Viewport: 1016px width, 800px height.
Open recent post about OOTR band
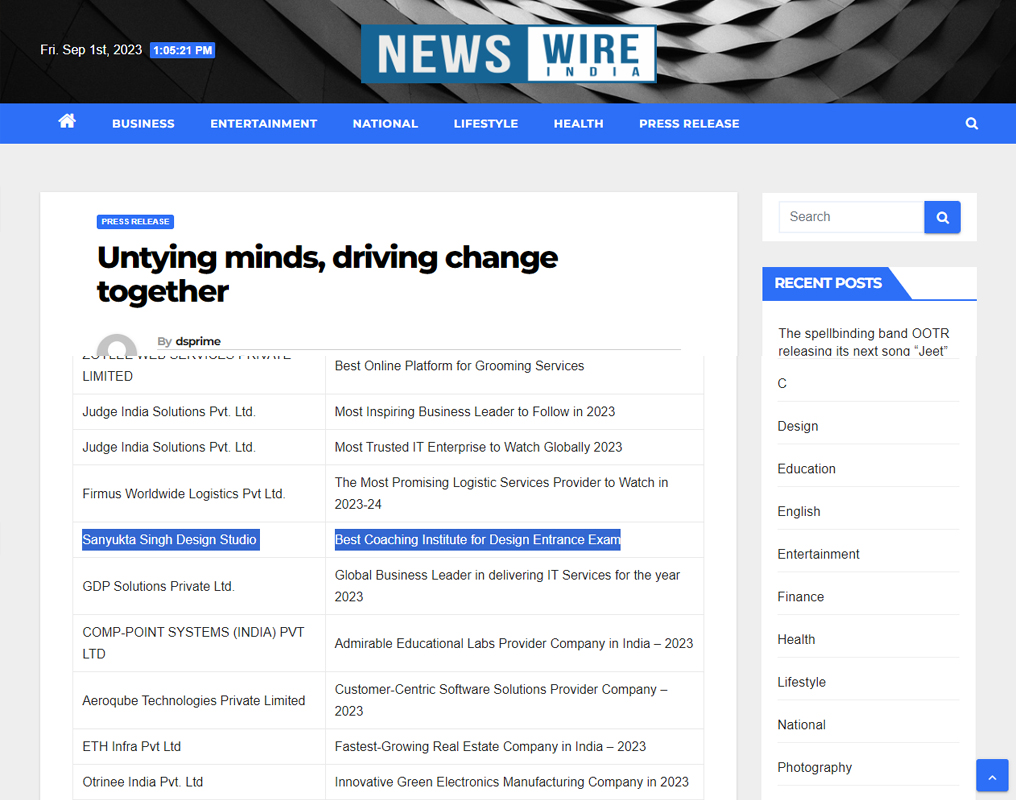click(x=863, y=342)
